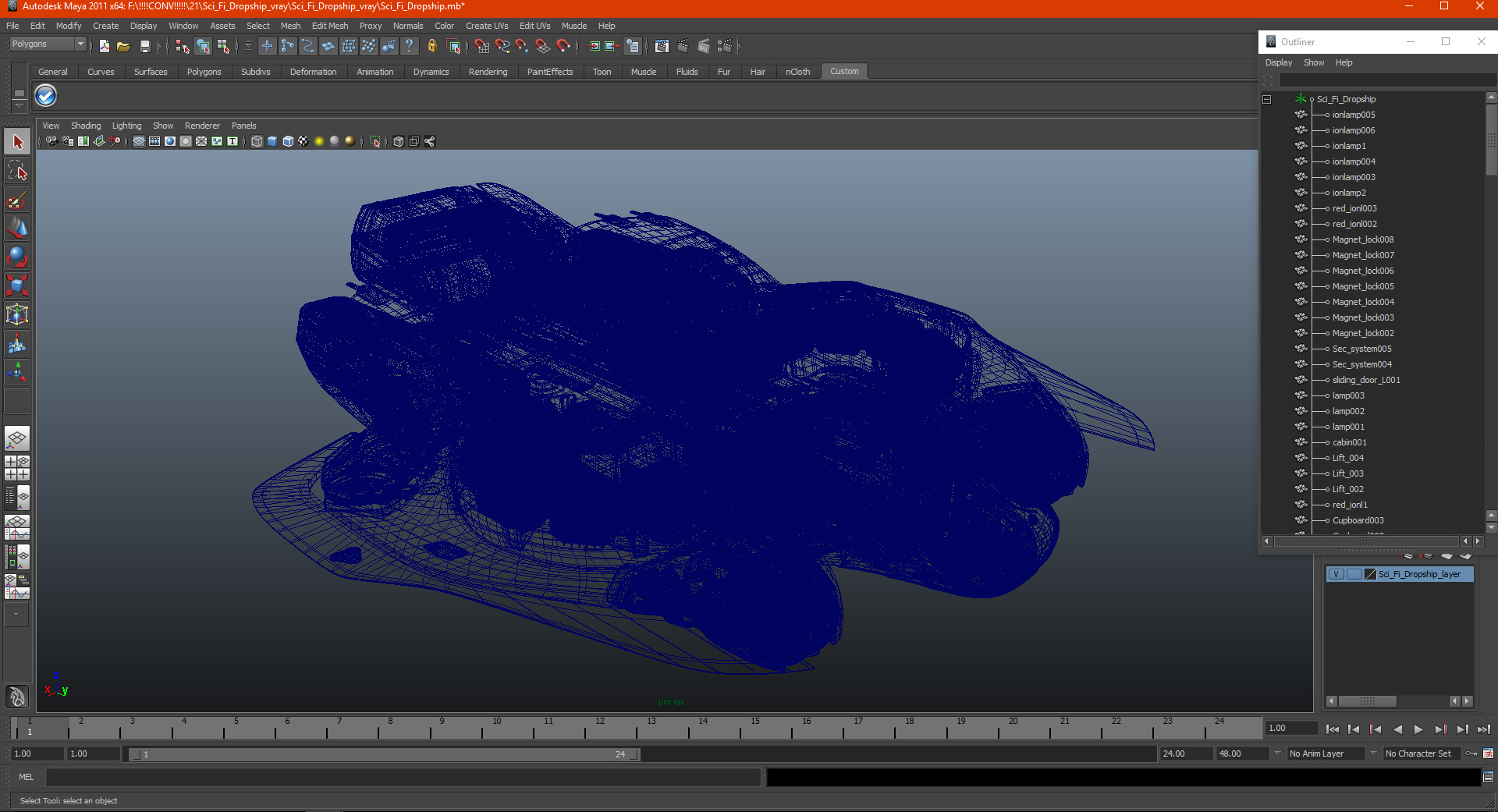This screenshot has width=1498, height=812.
Task: Toggle wireframe on shaded in viewport
Action: point(288,141)
